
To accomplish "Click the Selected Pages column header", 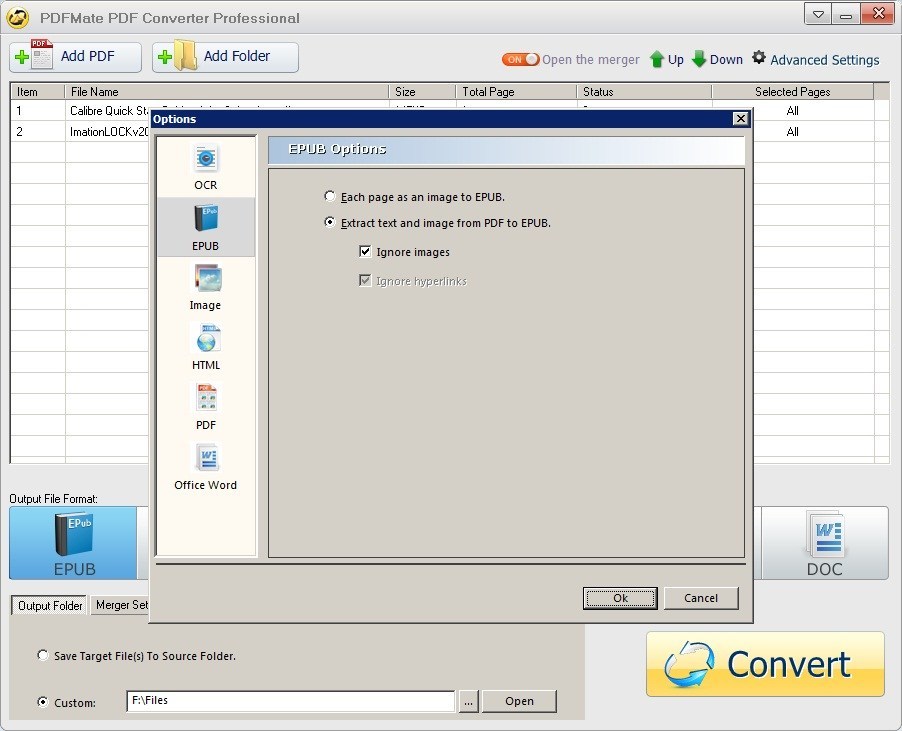I will (x=792, y=91).
